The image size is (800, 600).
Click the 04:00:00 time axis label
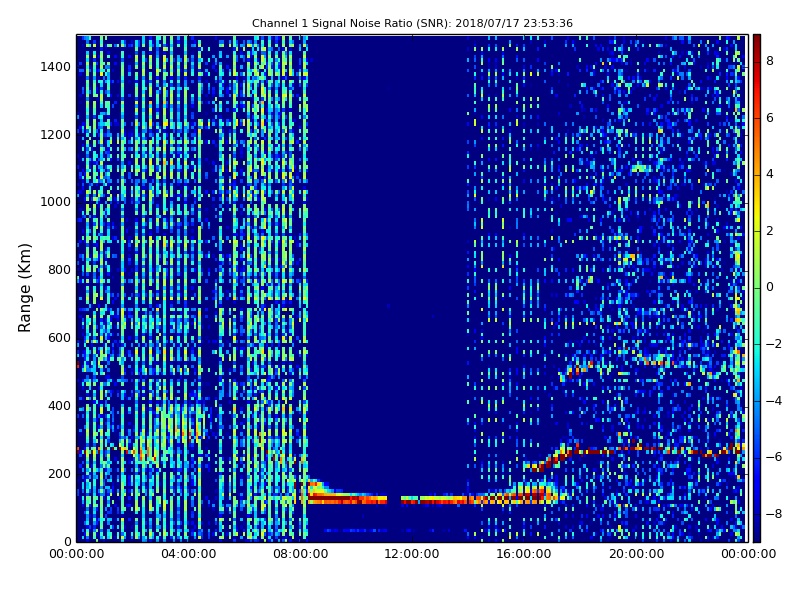click(189, 554)
